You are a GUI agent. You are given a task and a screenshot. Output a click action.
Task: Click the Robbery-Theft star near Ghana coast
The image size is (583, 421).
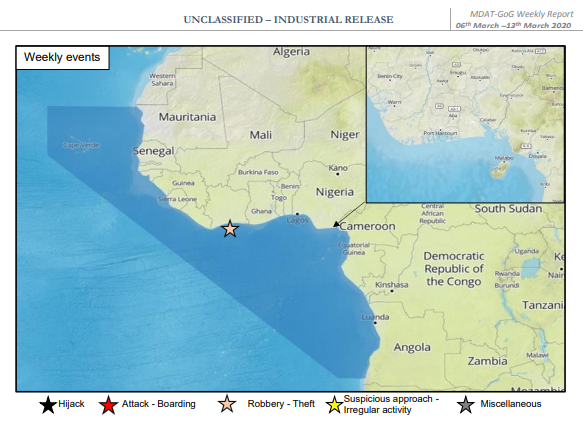click(x=230, y=229)
